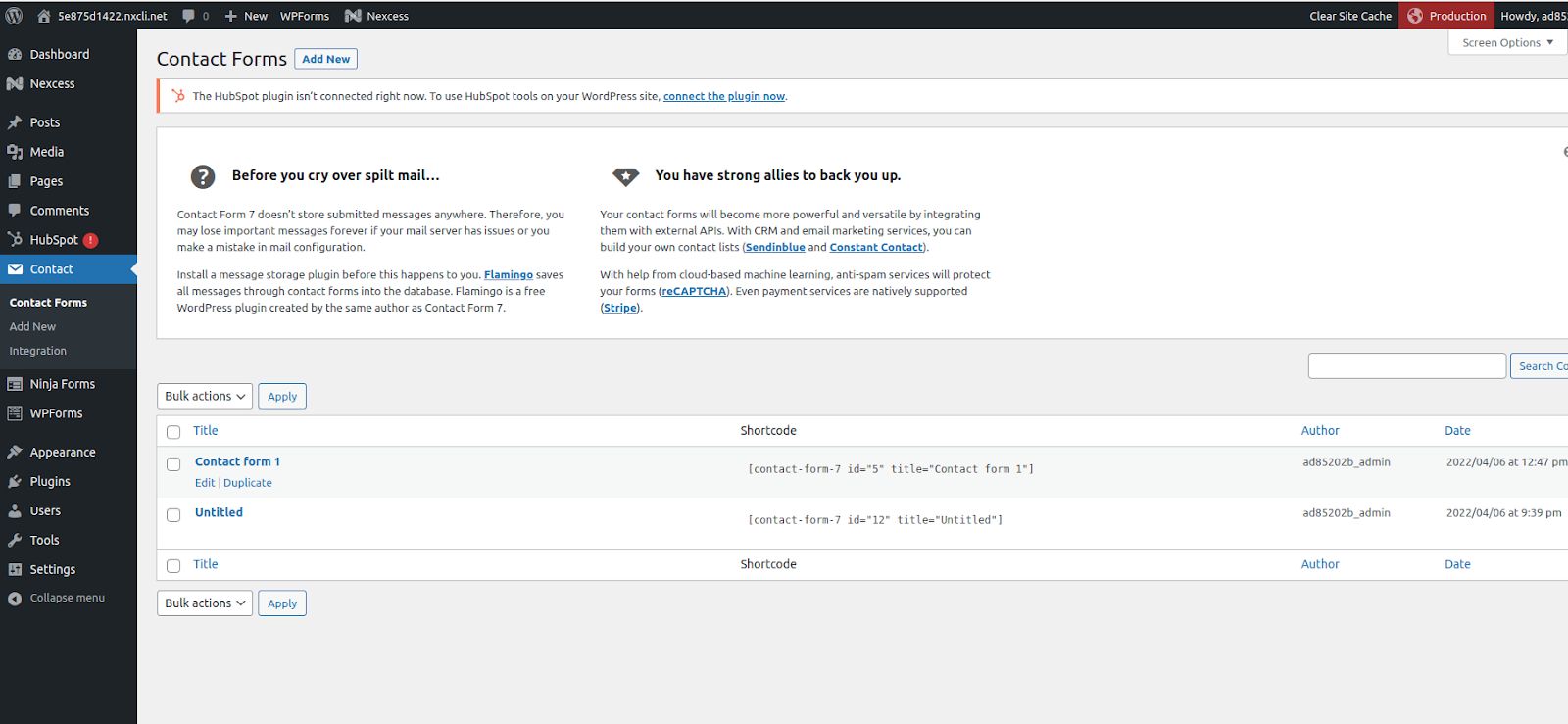Click the Nexcess logo icon in admin bar

(353, 16)
